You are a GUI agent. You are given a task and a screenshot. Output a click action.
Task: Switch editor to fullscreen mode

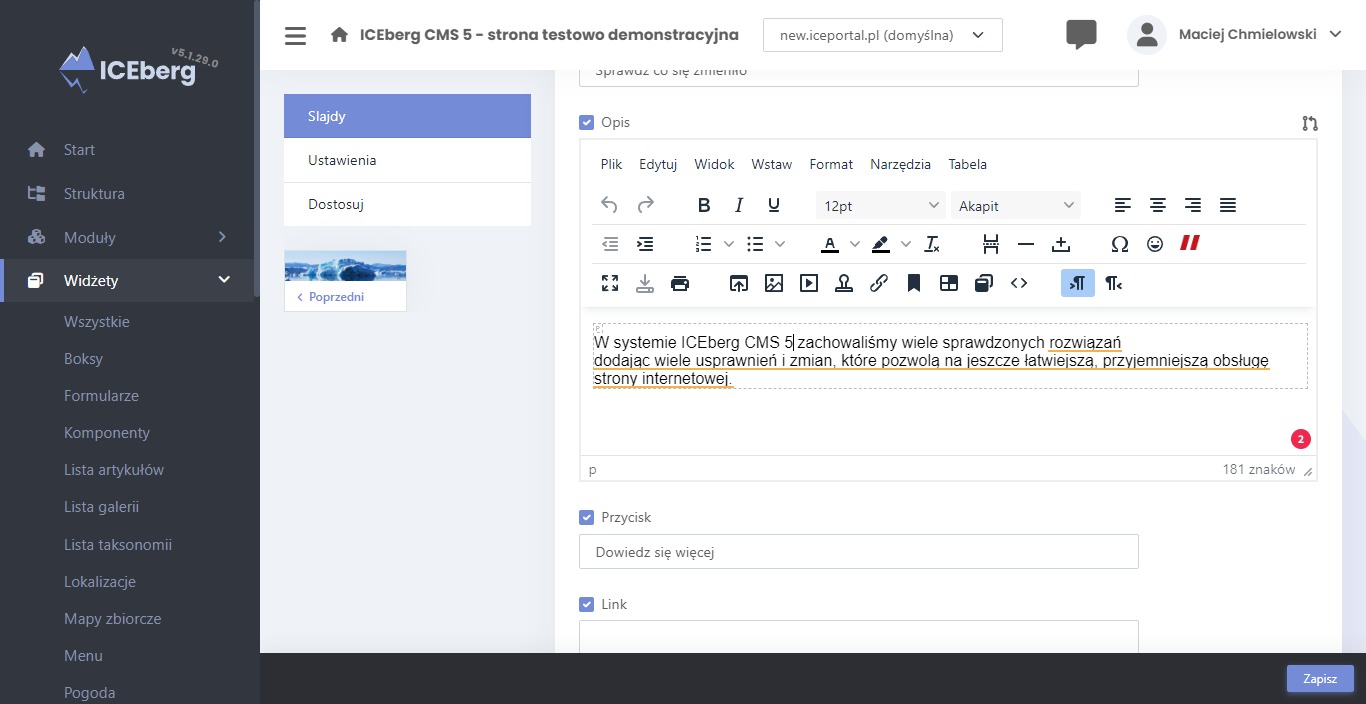point(610,283)
